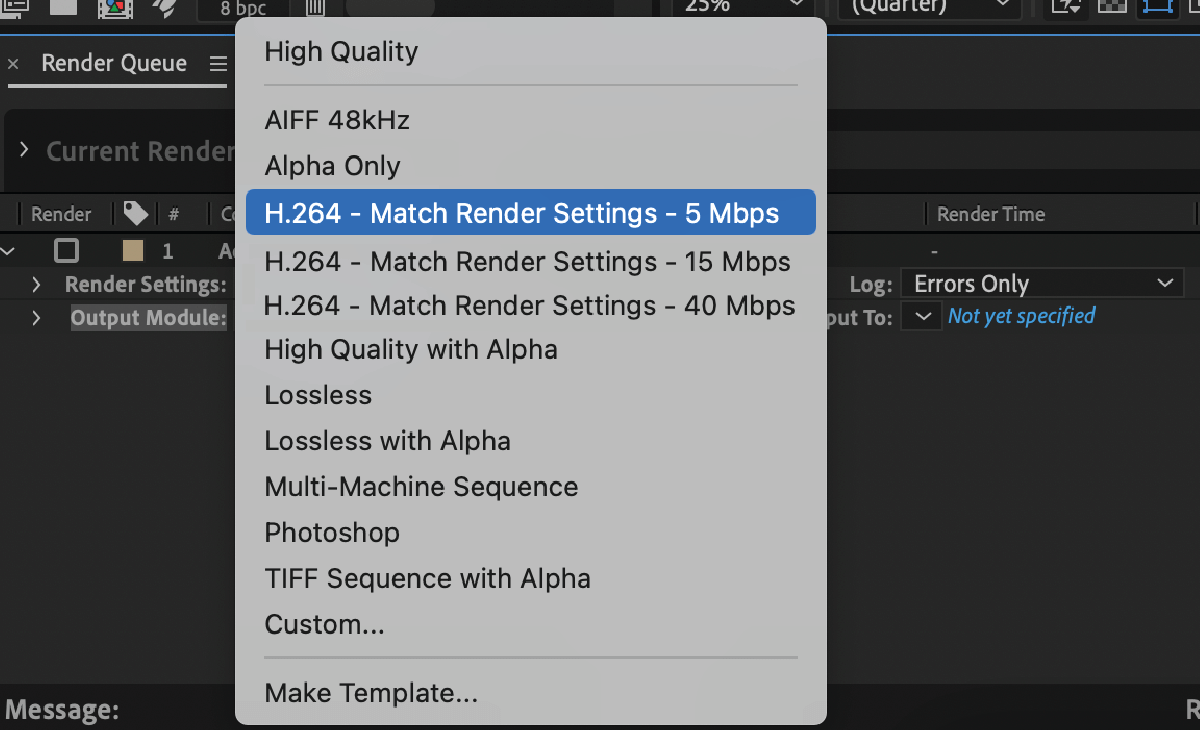Expand the Render Settings section
Viewport: 1200px width, 730px height.
[x=36, y=285]
